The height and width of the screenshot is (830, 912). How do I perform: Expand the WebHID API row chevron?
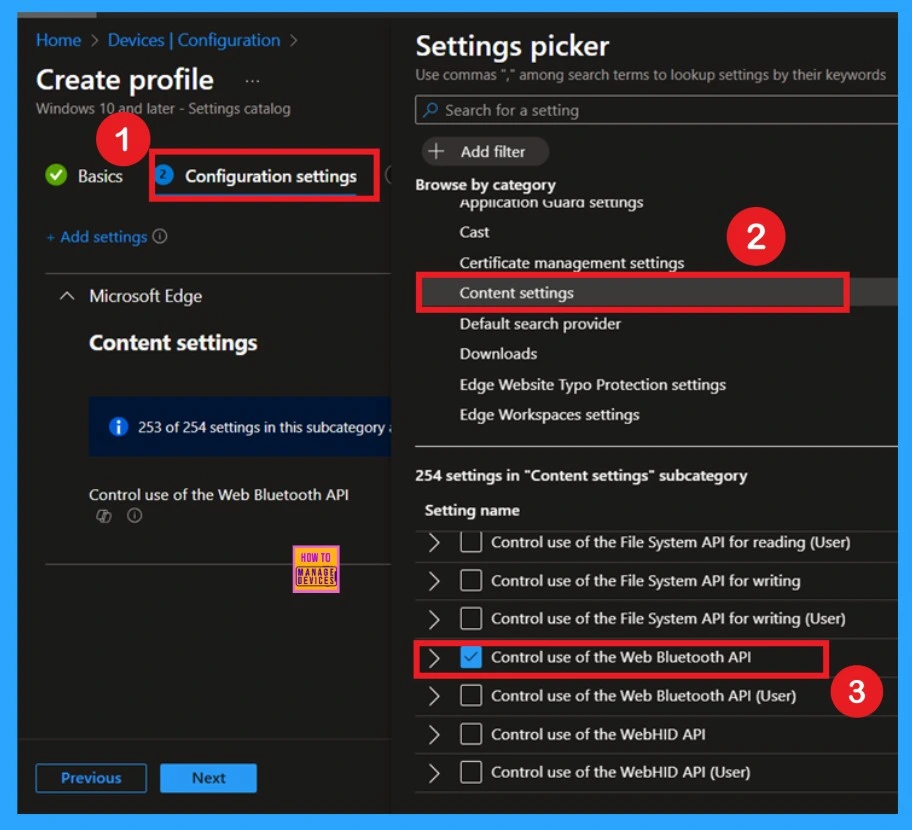click(x=434, y=735)
